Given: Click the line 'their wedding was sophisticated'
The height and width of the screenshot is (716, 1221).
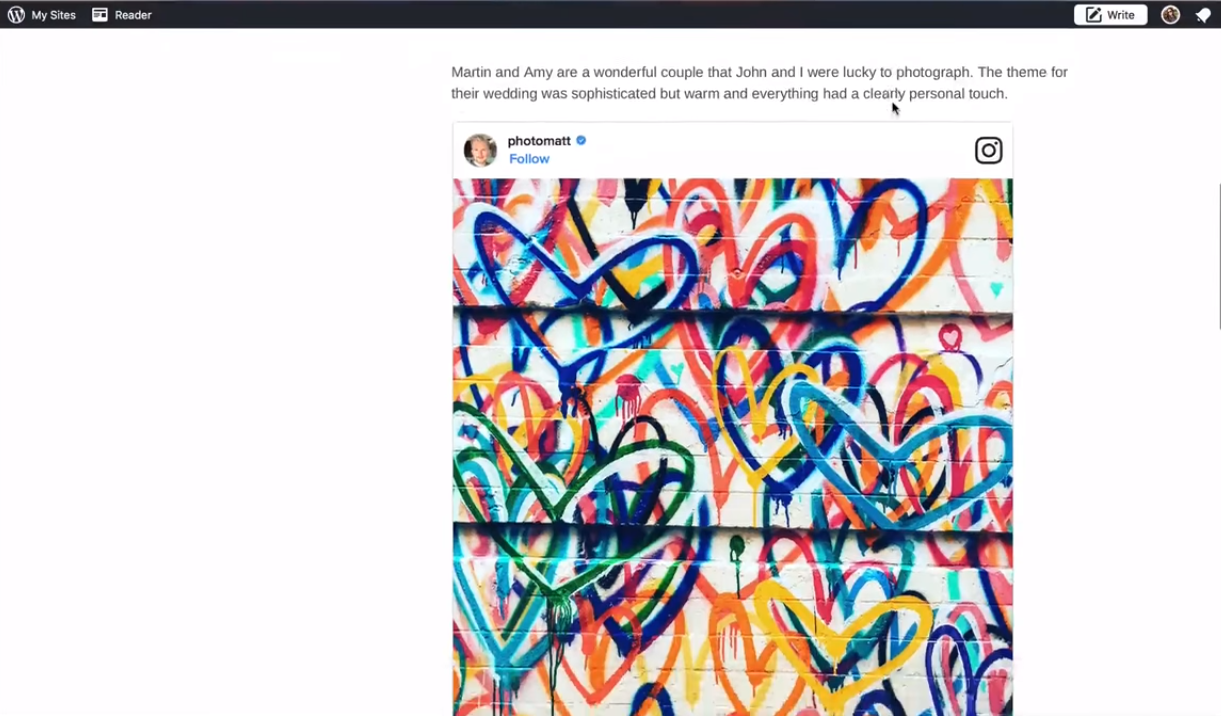Looking at the screenshot, I should (729, 94).
